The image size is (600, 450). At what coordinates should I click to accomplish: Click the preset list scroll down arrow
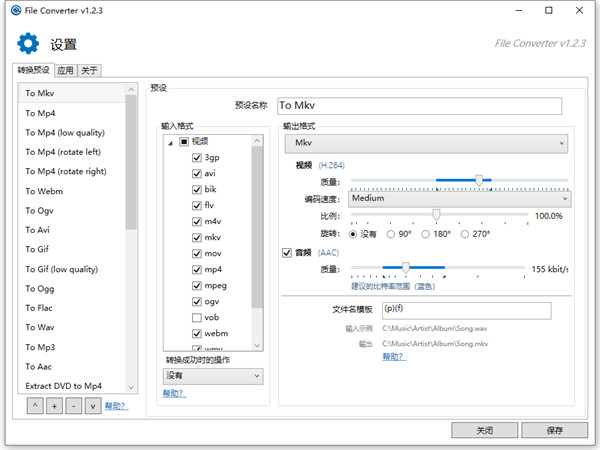[131, 387]
